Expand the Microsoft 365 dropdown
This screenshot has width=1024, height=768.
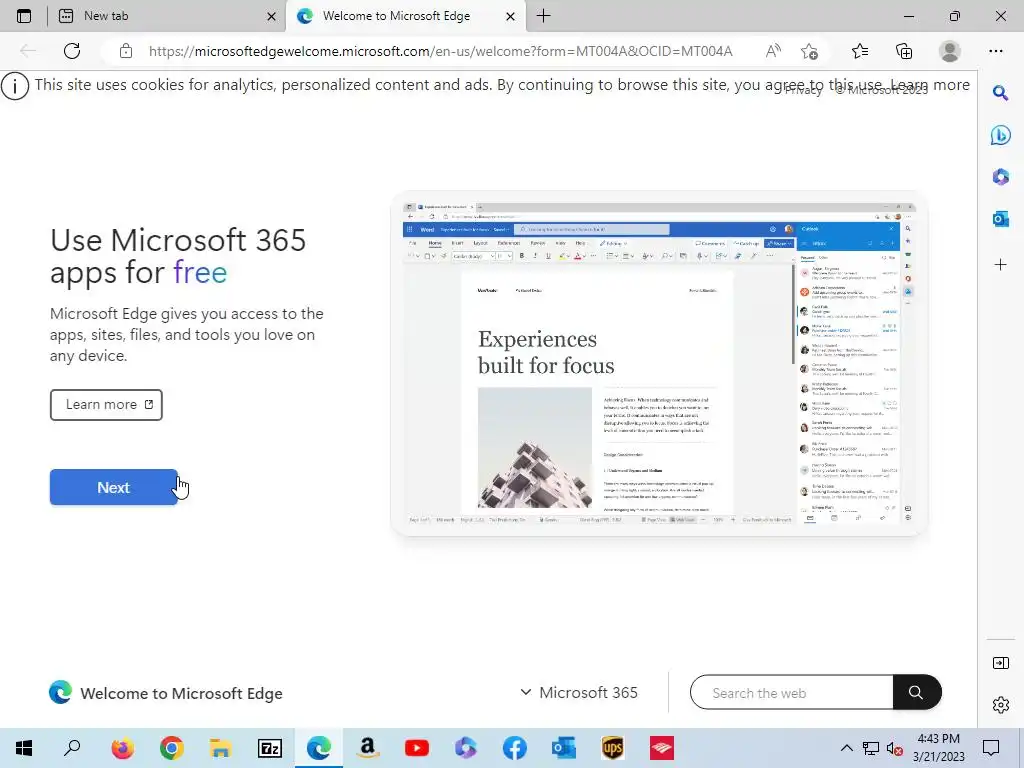pos(579,692)
